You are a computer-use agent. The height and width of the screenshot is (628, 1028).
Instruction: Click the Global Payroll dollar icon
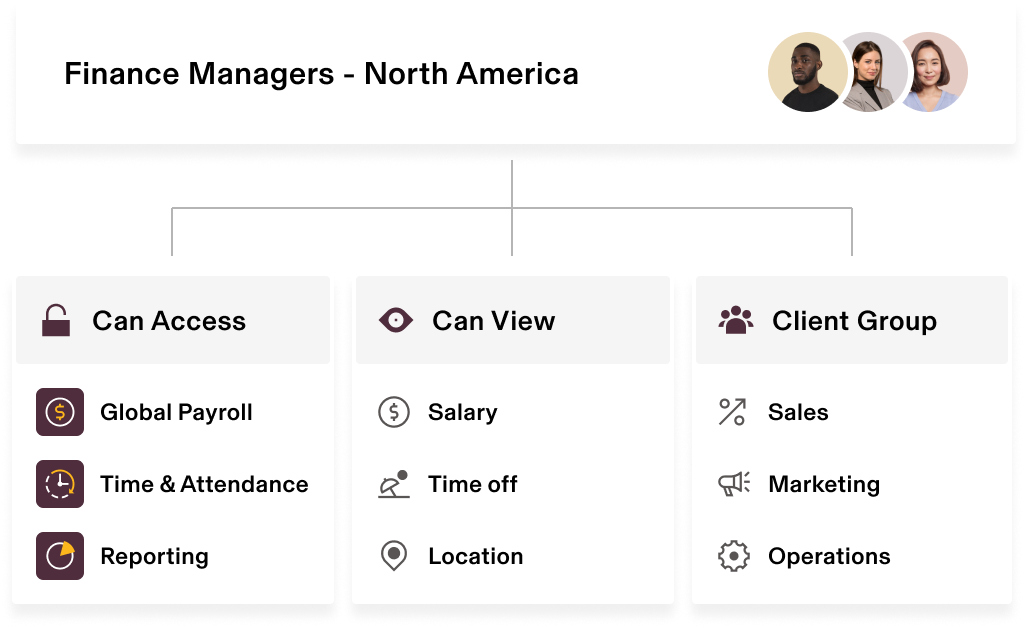point(60,412)
